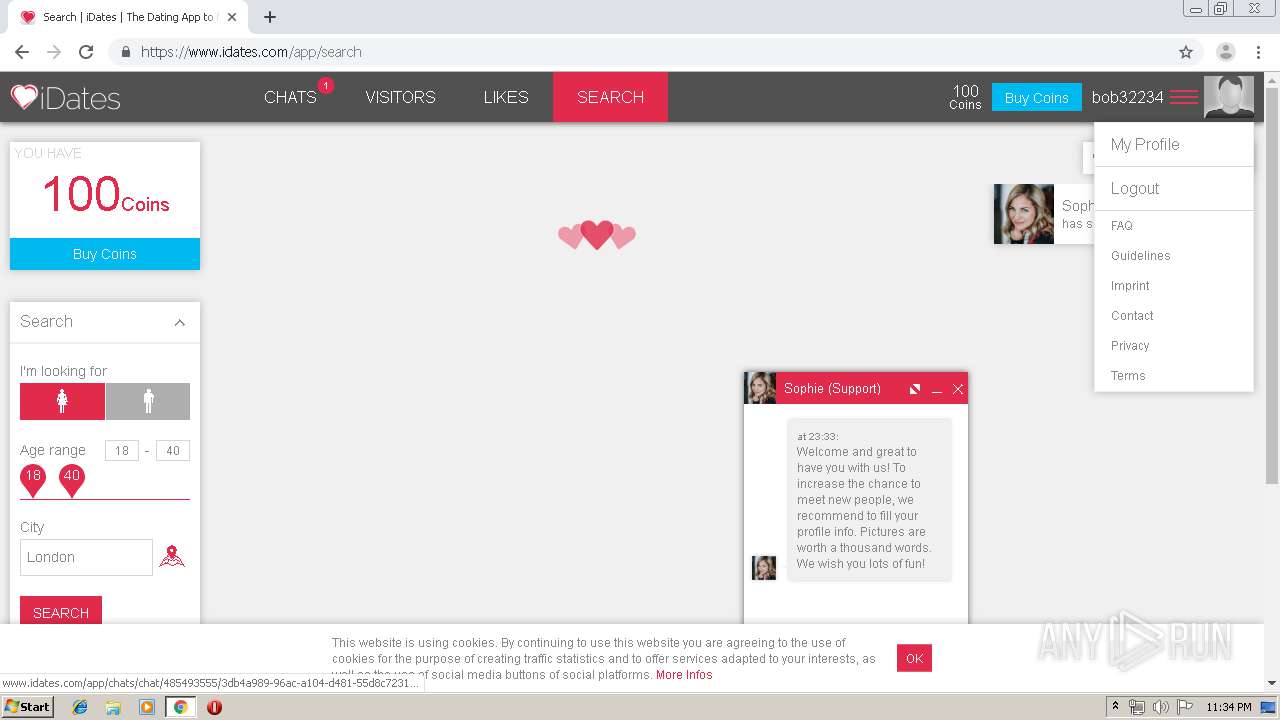
Task: Click the small Sophie avatar beside message
Action: (764, 568)
